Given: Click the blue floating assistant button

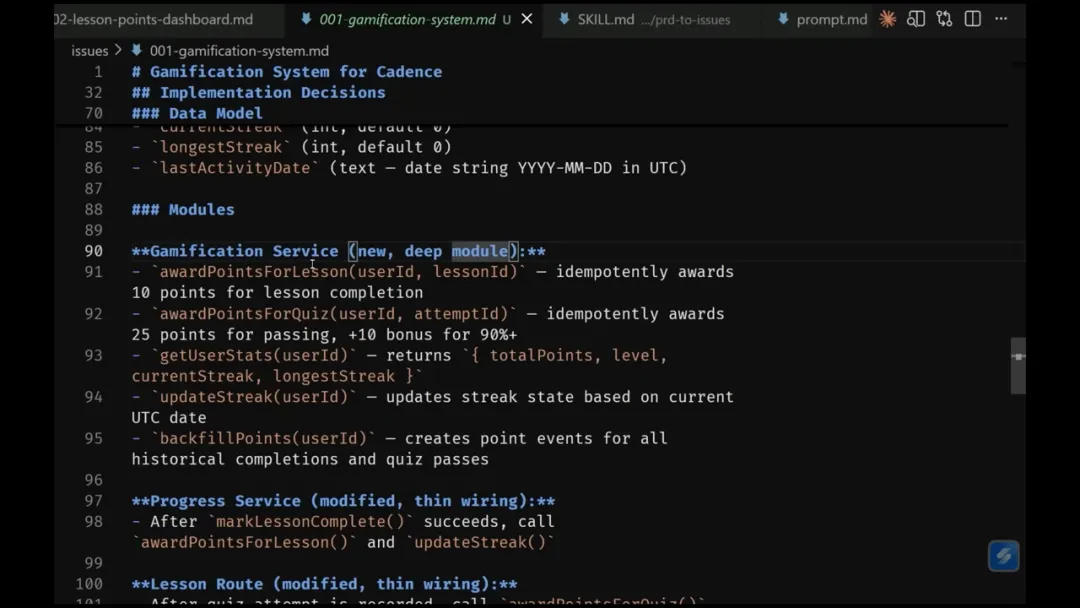Looking at the screenshot, I should (1004, 556).
